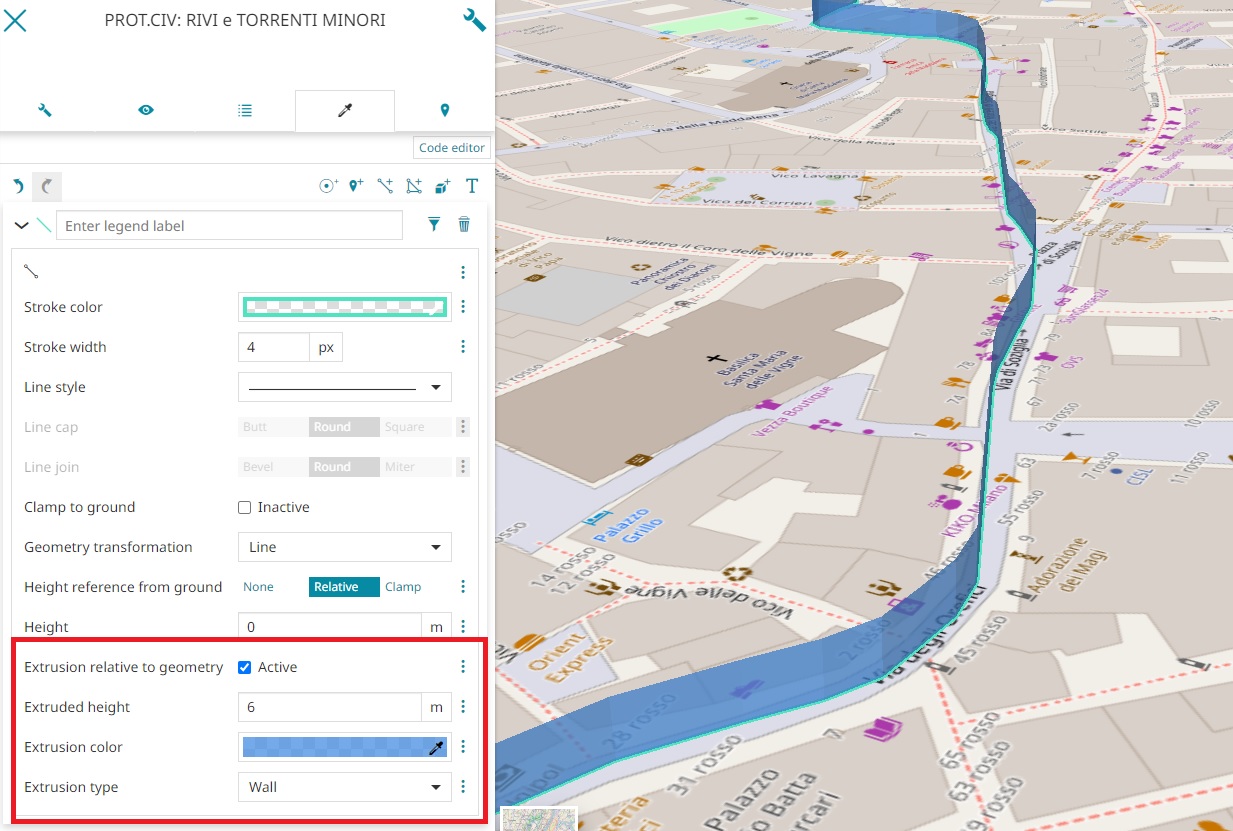Add a polygon fill symbolizer rule
This screenshot has height=831, width=1233.
coord(414,186)
